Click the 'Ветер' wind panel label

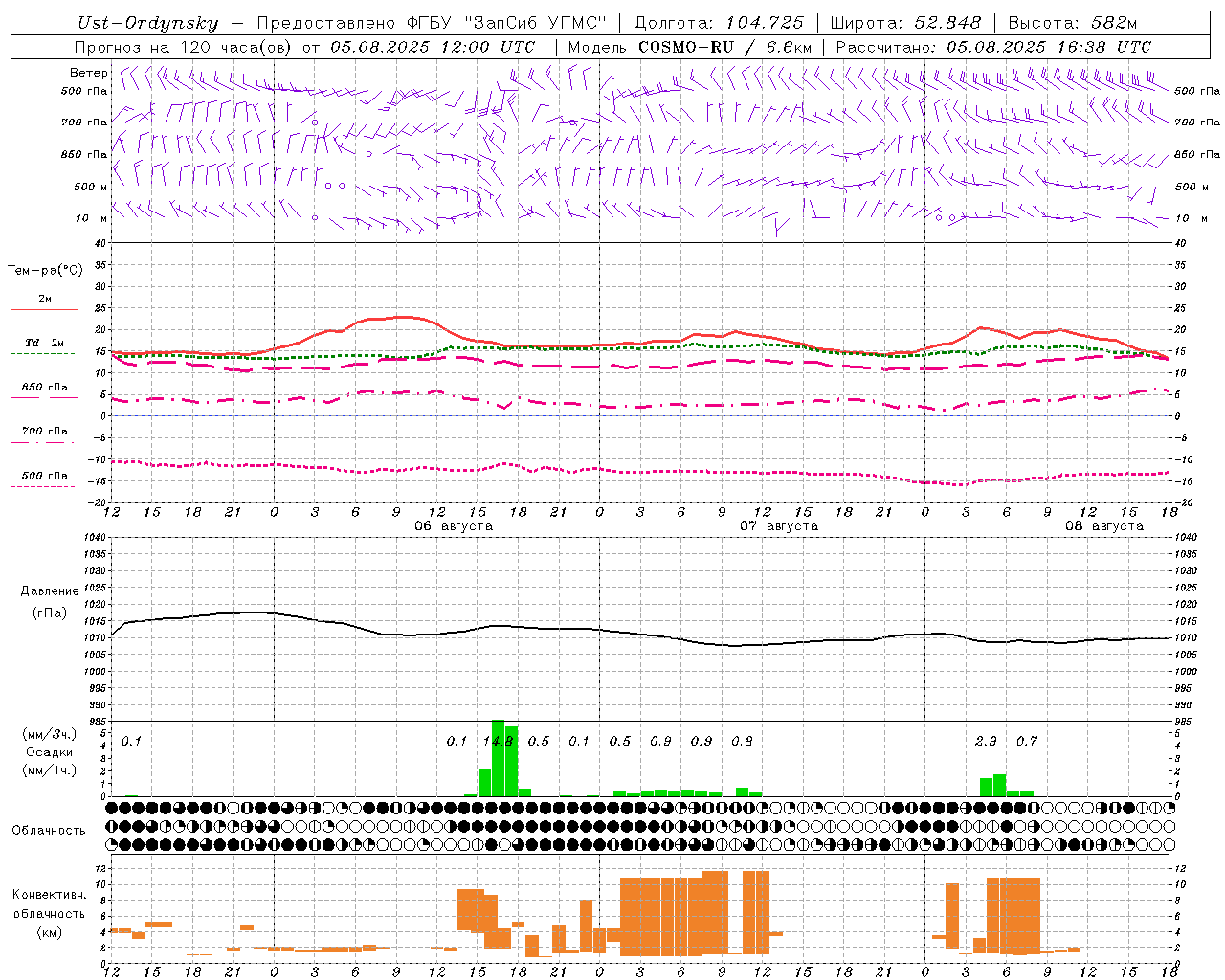89,73
